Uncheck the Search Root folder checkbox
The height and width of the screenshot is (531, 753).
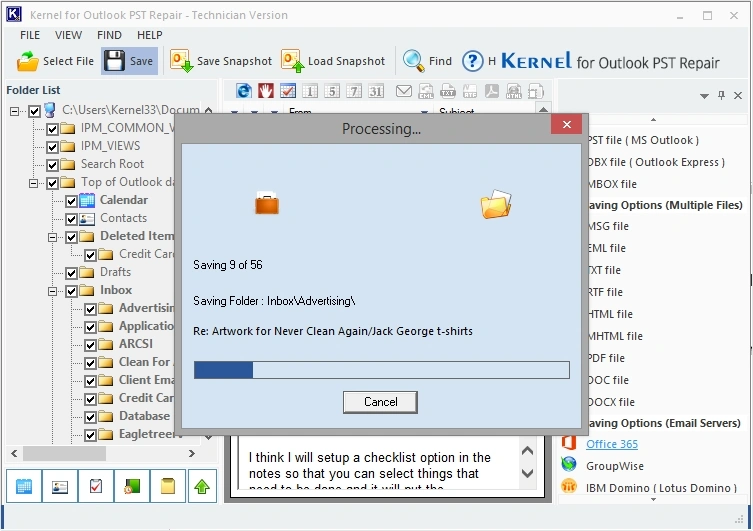point(52,165)
